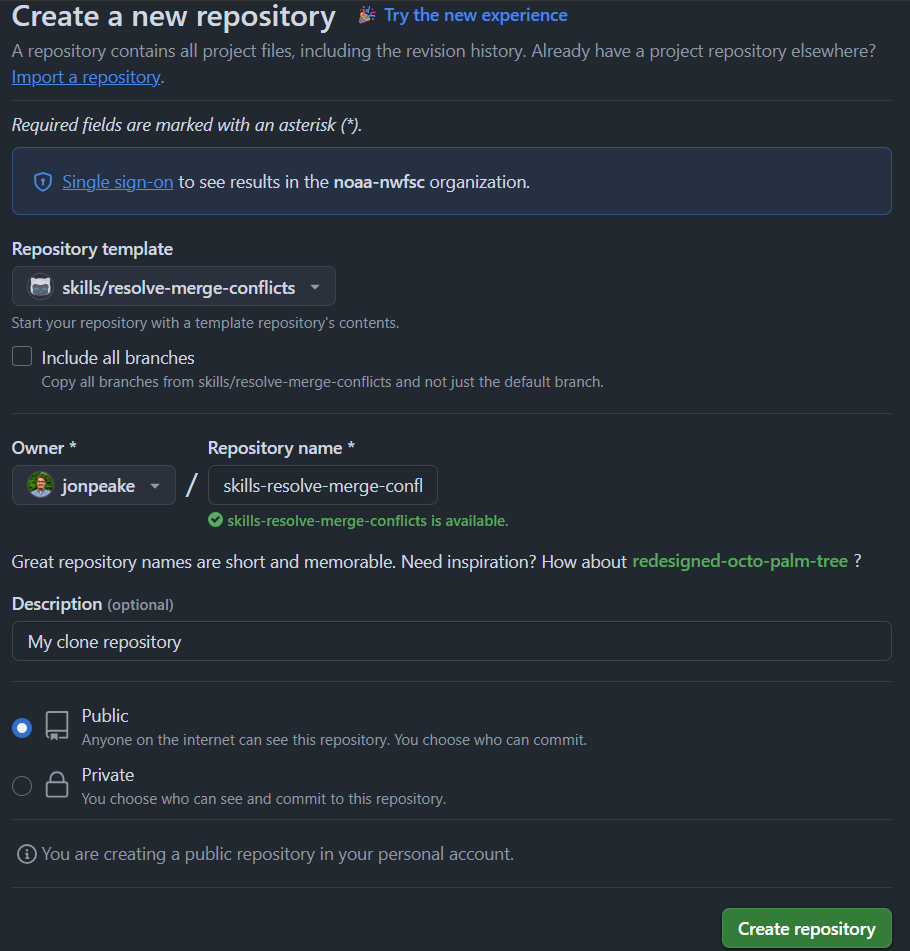Open the Repository template dropdown
The height and width of the screenshot is (951, 910).
point(174,286)
